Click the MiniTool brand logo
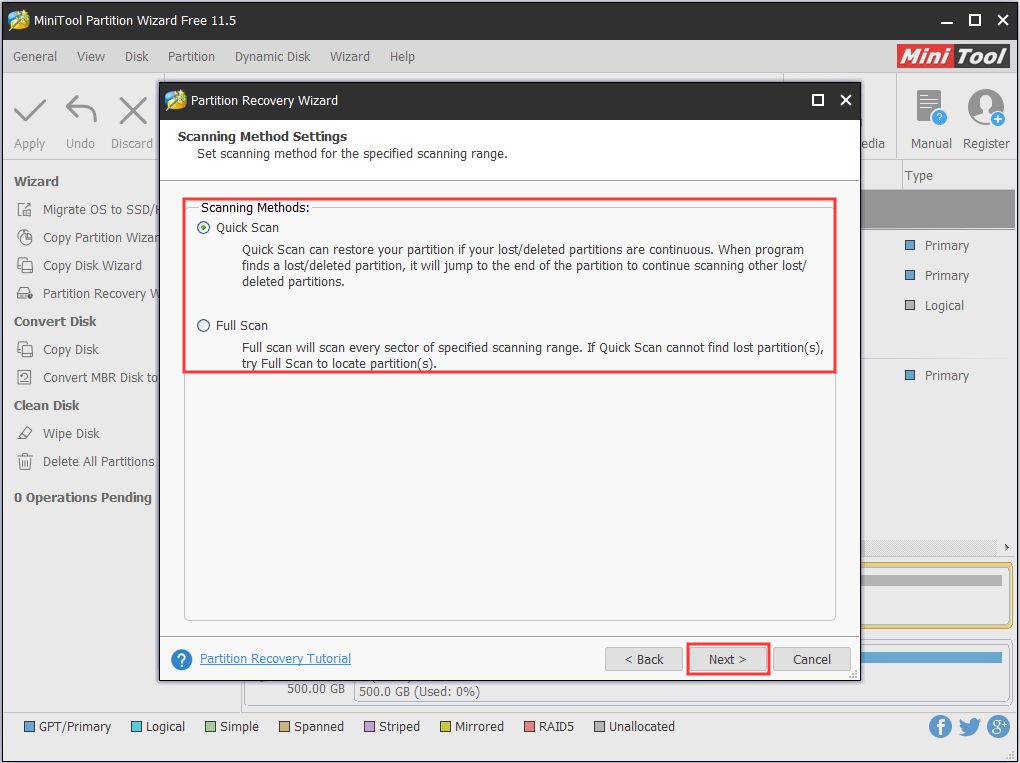1020x763 pixels. pyautogui.click(x=953, y=57)
